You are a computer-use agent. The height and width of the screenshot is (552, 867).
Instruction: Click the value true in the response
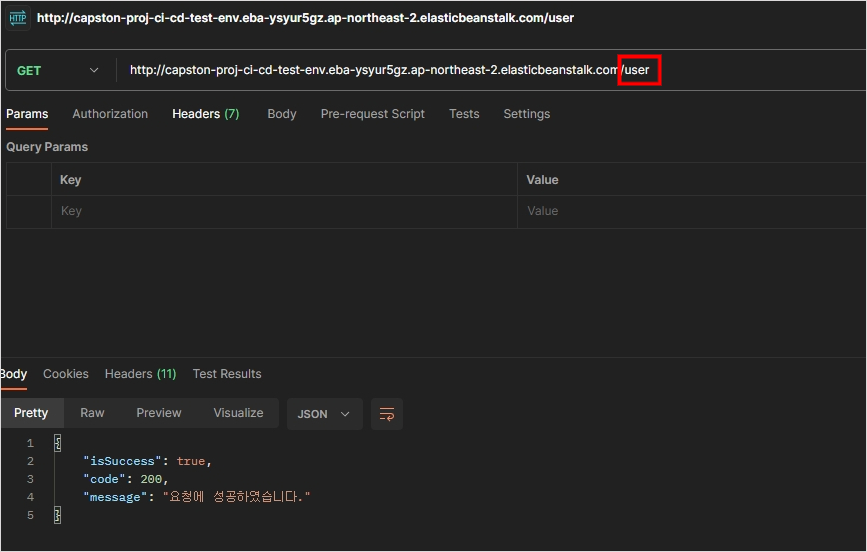pyautogui.click(x=191, y=461)
